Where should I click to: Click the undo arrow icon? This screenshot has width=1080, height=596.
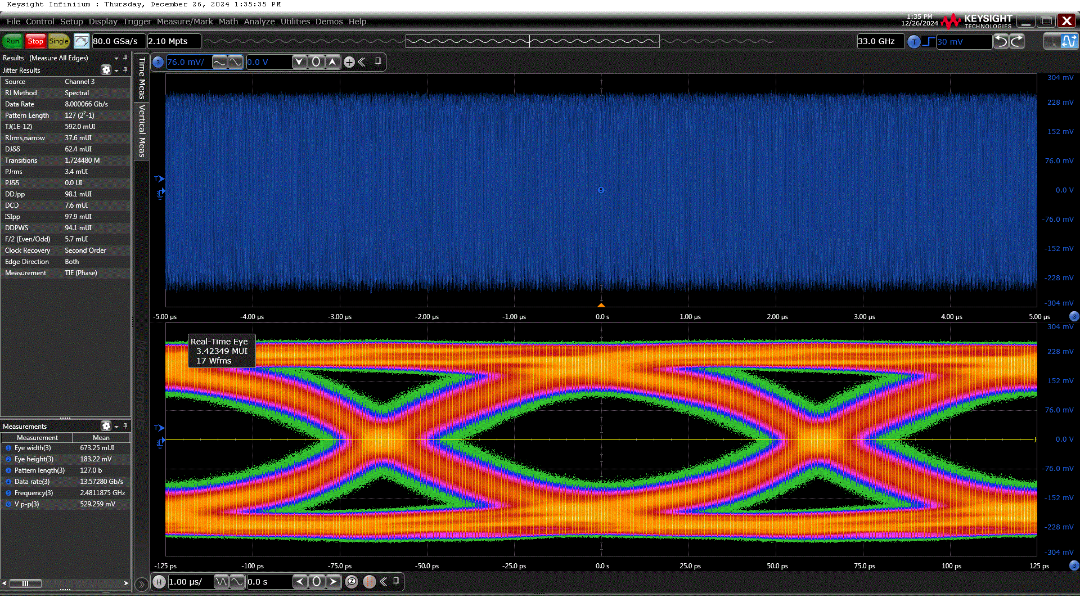pos(1001,42)
